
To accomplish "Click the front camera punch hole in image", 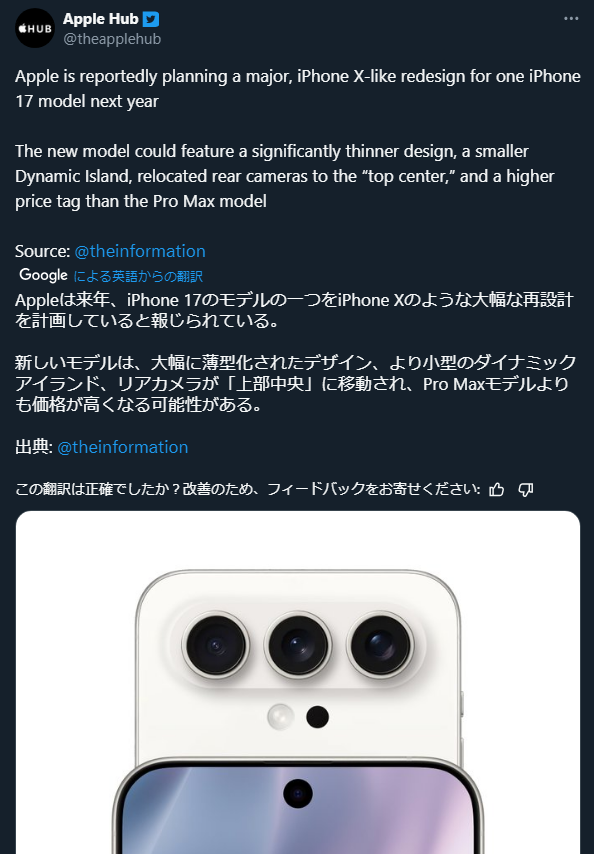I will coord(298,793).
